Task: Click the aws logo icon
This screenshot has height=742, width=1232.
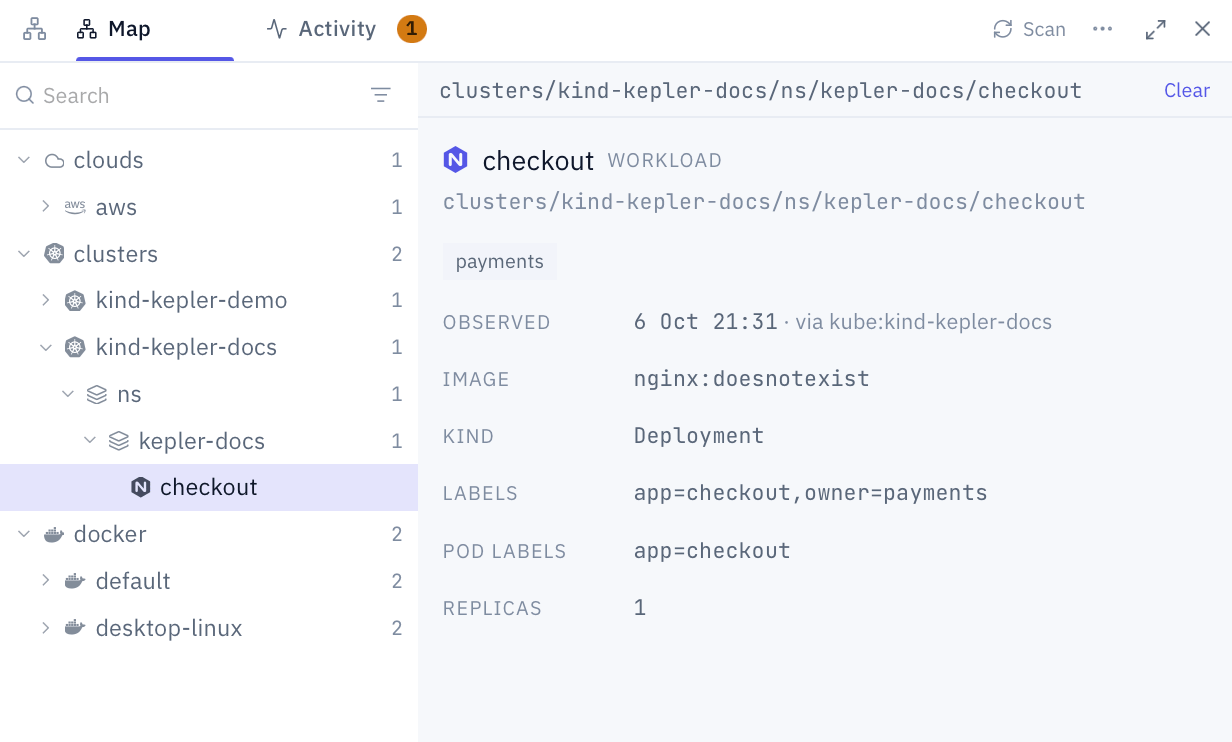Action: point(75,207)
